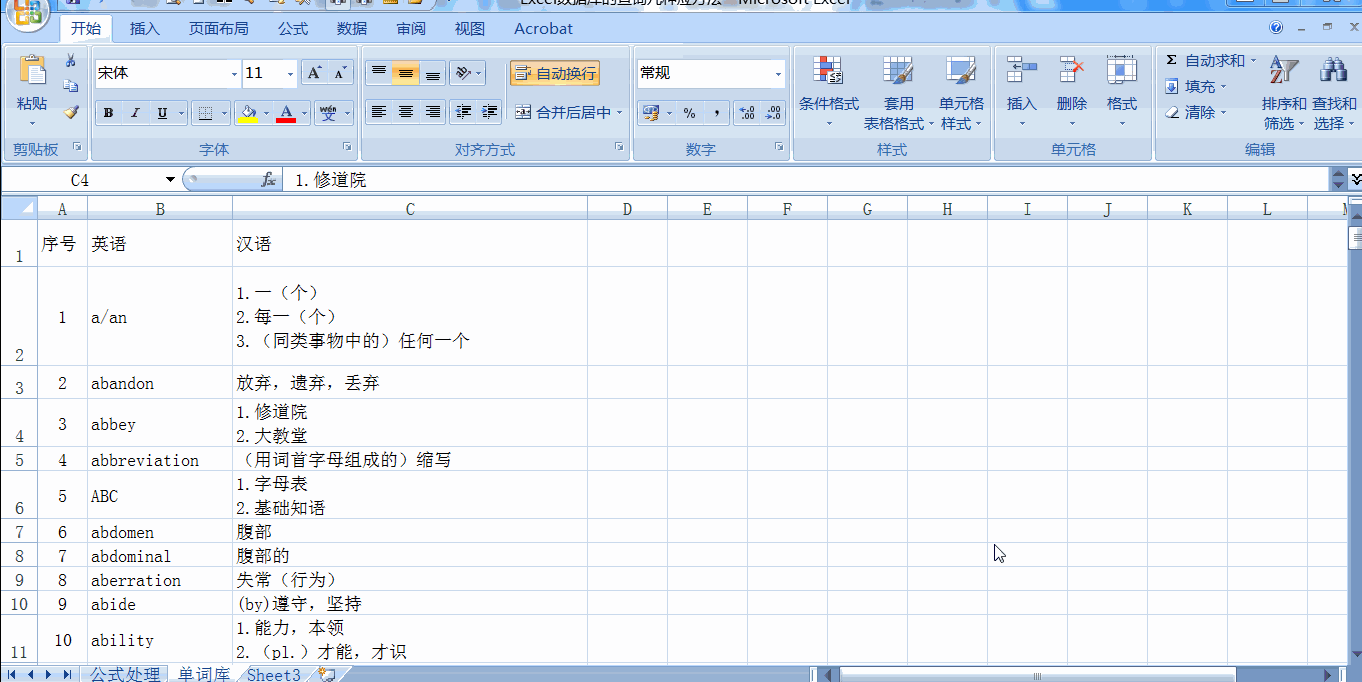The width and height of the screenshot is (1362, 682).
Task: Switch to the 页面布局 tab
Action: [x=219, y=28]
